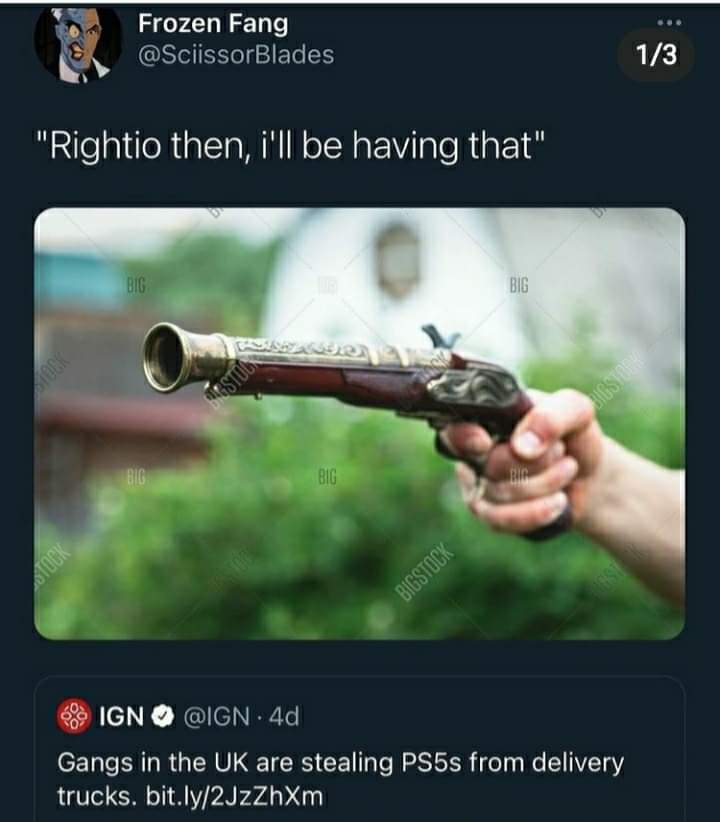Open the Frozen Fang display name

(213, 25)
